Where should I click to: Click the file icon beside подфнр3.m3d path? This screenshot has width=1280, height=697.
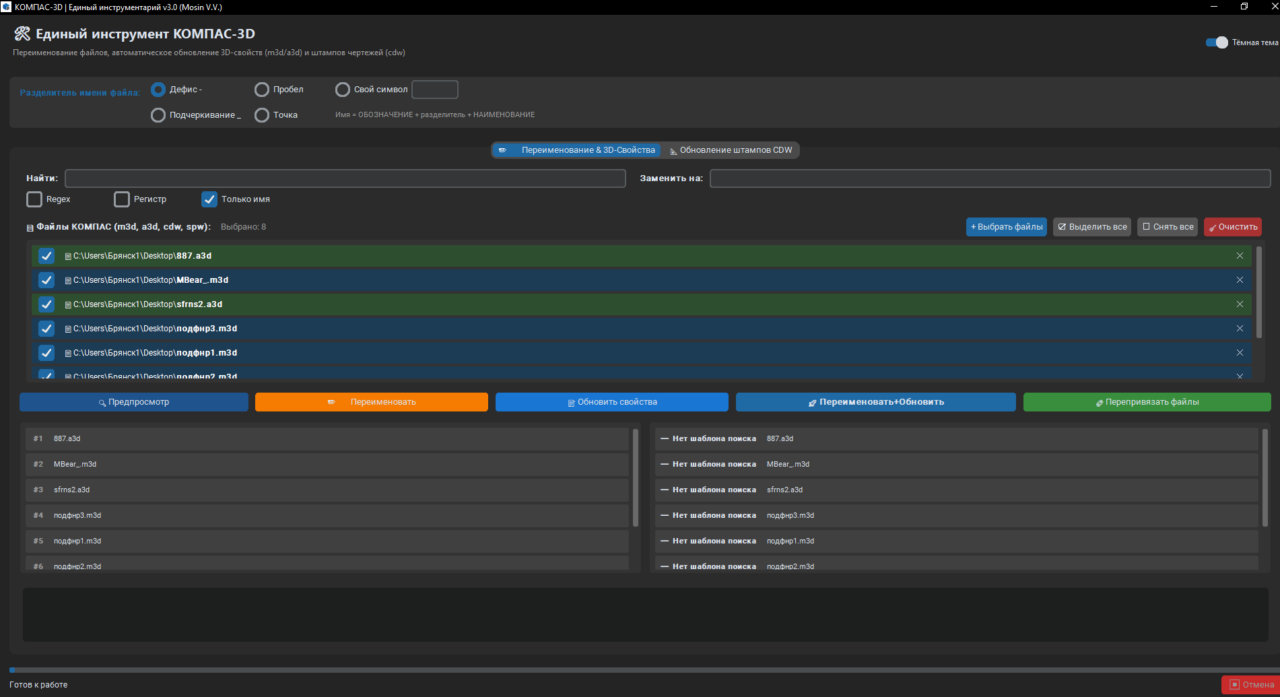pyautogui.click(x=68, y=328)
